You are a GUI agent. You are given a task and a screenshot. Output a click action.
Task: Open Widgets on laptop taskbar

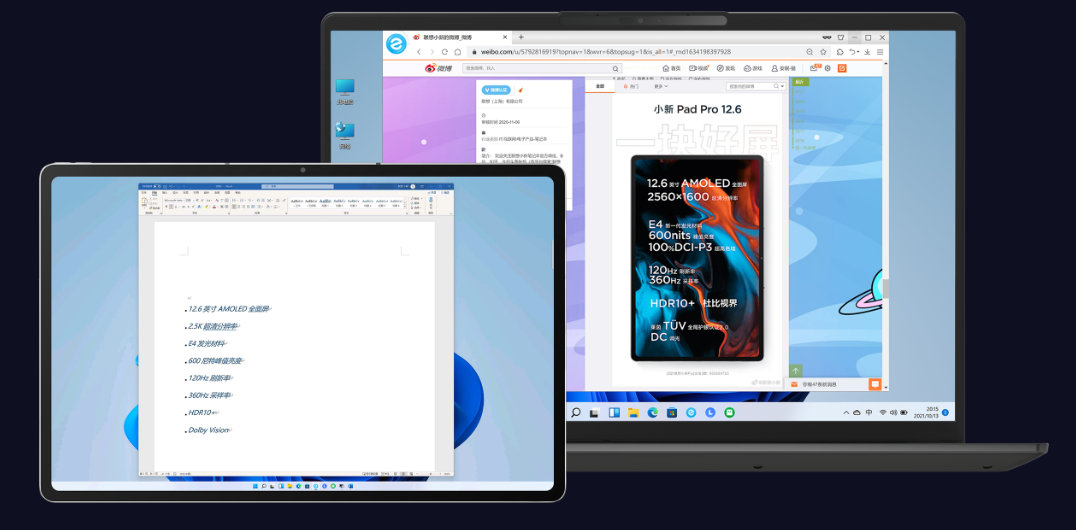[614, 413]
